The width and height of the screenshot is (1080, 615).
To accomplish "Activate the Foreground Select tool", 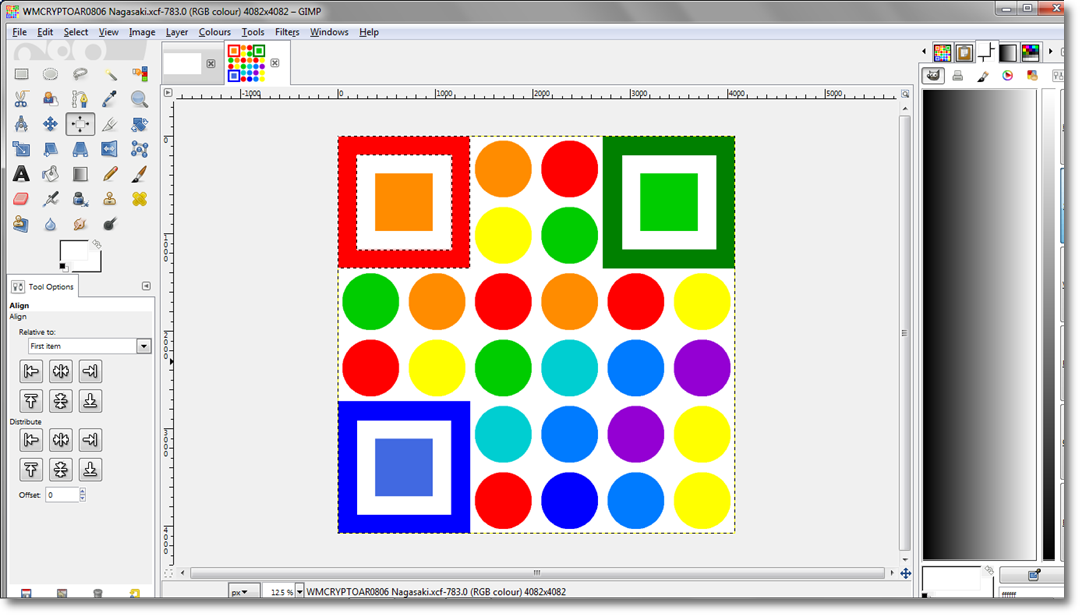I will tap(50, 99).
